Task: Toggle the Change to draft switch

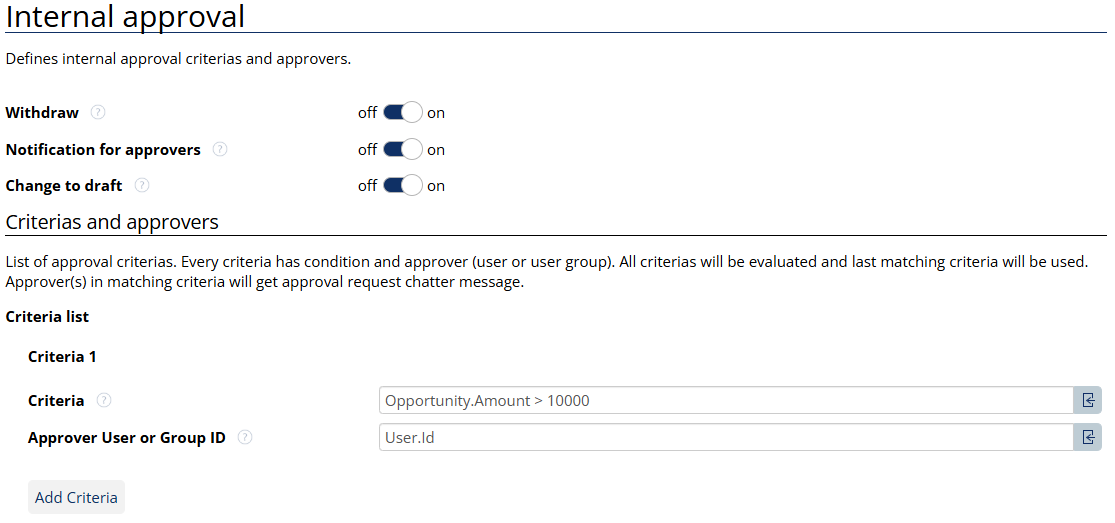Action: (402, 186)
